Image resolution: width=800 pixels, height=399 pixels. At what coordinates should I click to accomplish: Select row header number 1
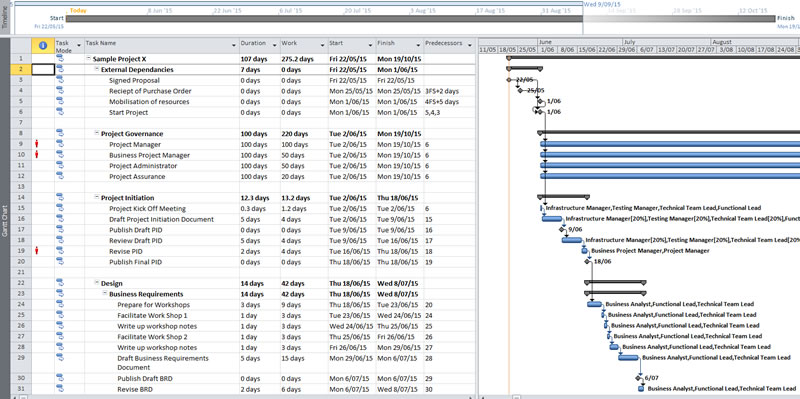point(21,59)
